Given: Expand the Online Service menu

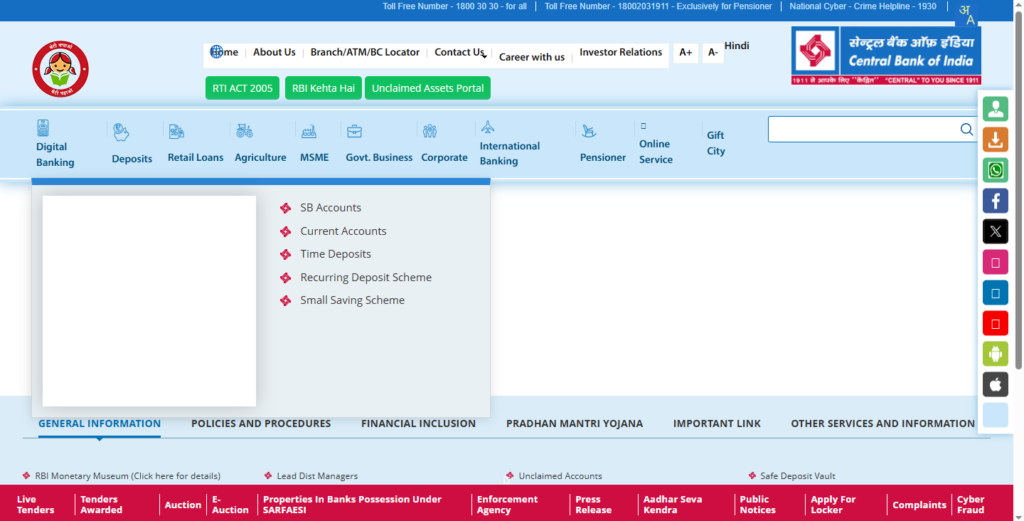Looking at the screenshot, I should coord(656,151).
